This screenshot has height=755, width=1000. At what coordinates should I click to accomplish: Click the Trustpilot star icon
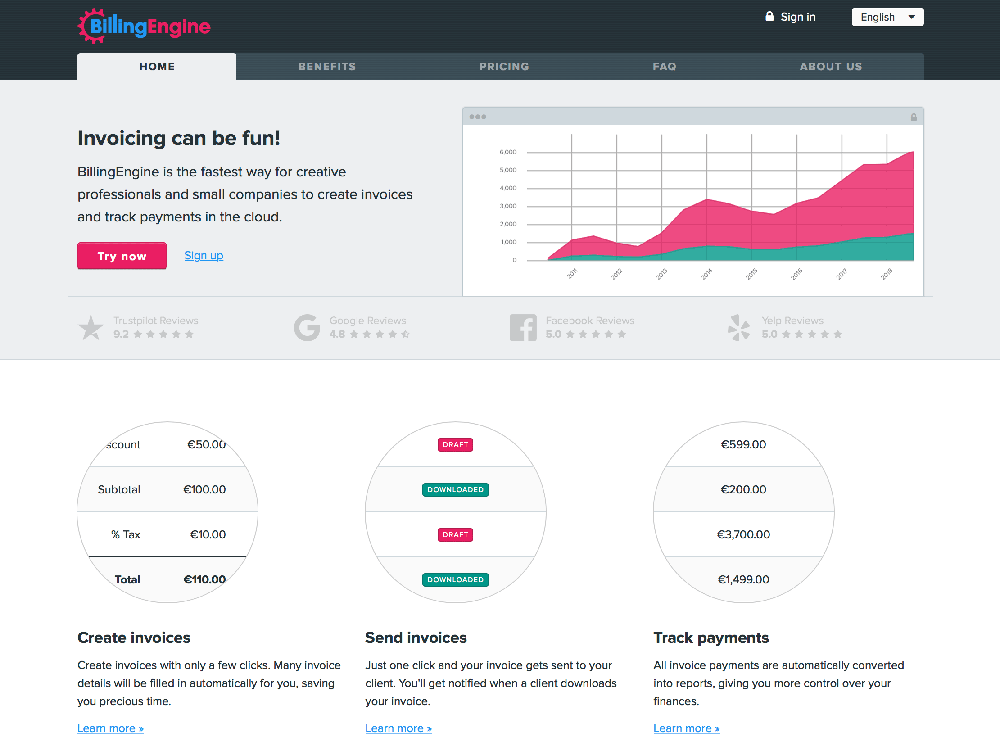(x=91, y=328)
